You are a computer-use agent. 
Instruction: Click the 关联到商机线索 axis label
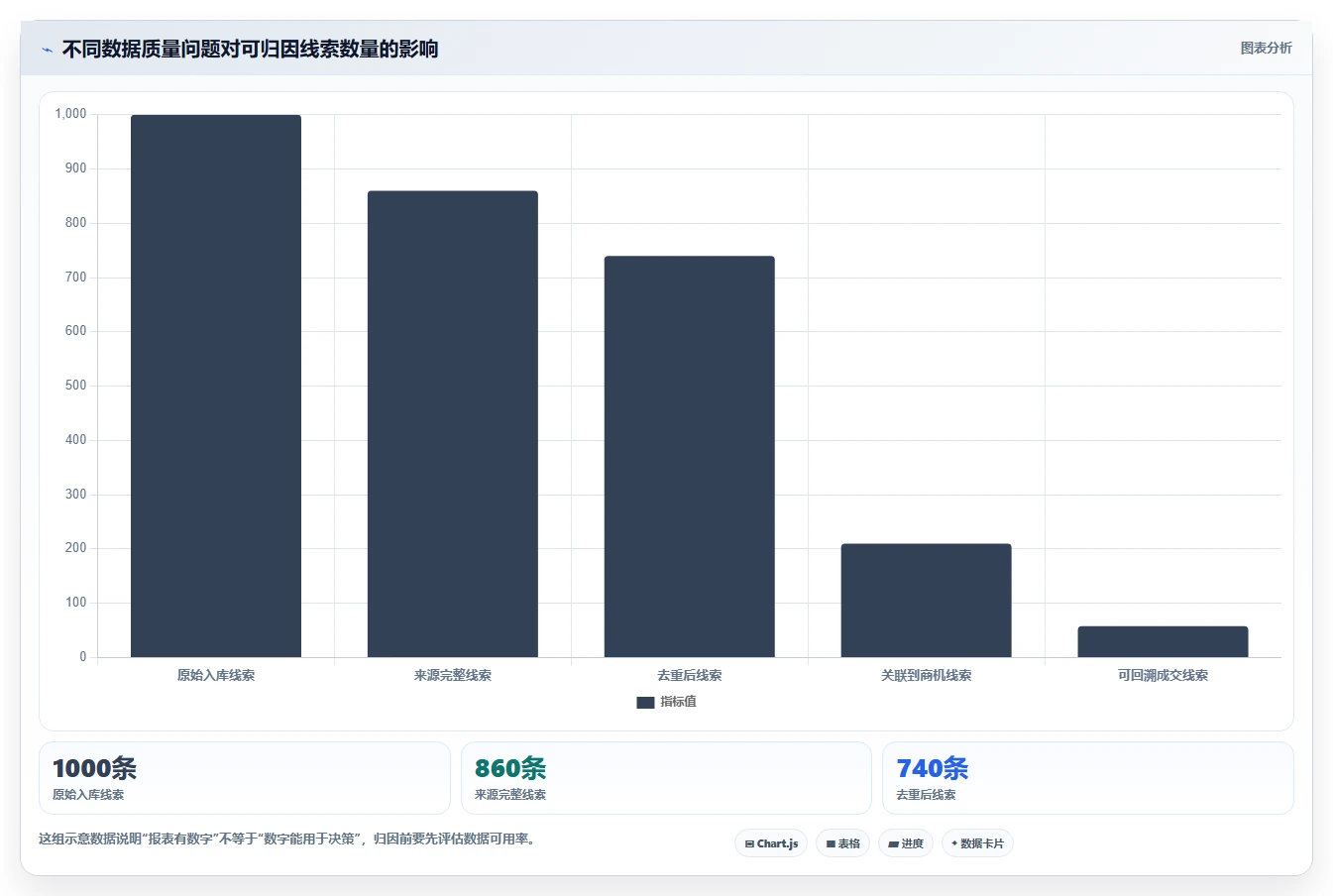tap(927, 675)
